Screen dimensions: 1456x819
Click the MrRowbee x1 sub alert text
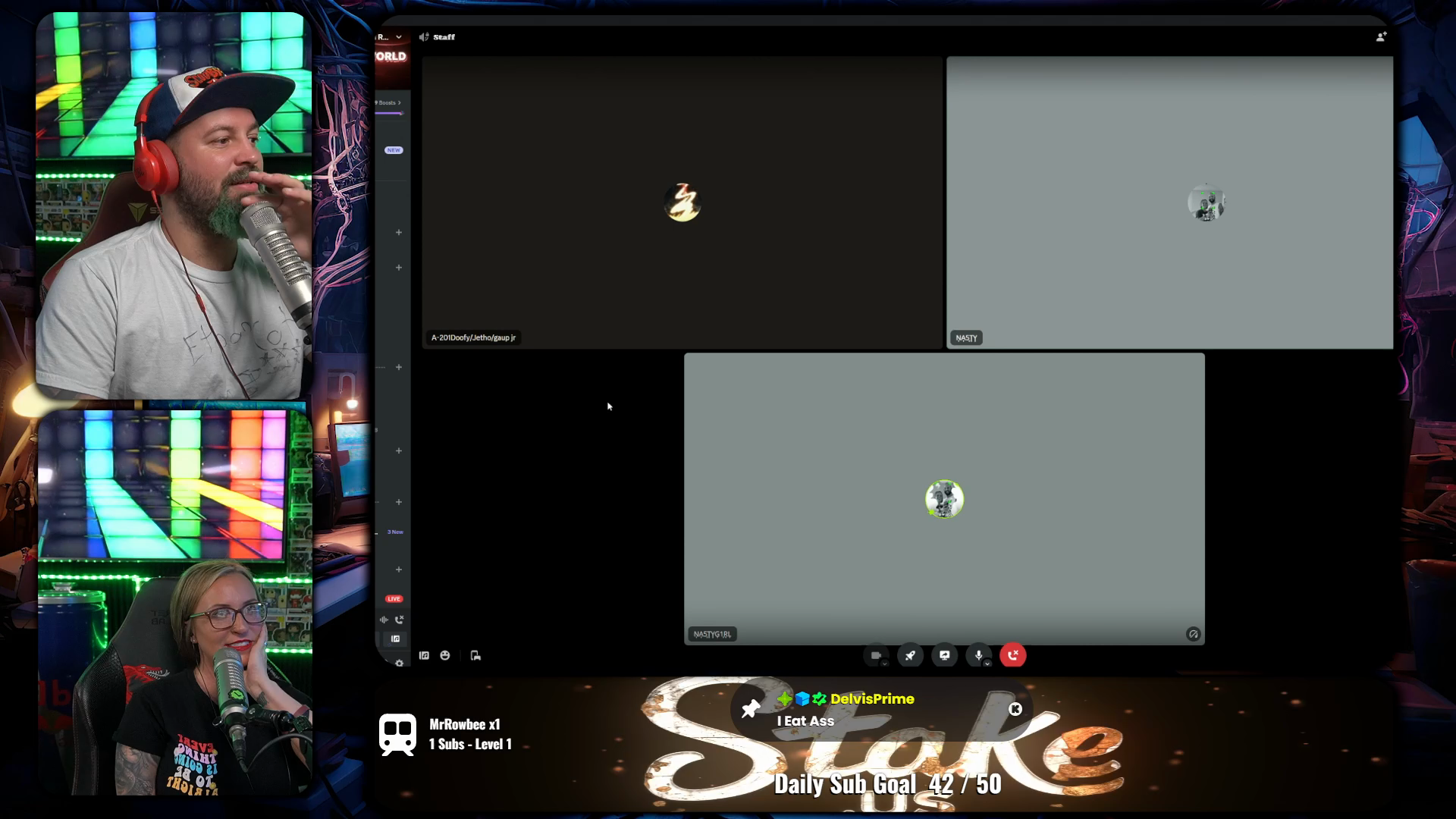click(465, 724)
